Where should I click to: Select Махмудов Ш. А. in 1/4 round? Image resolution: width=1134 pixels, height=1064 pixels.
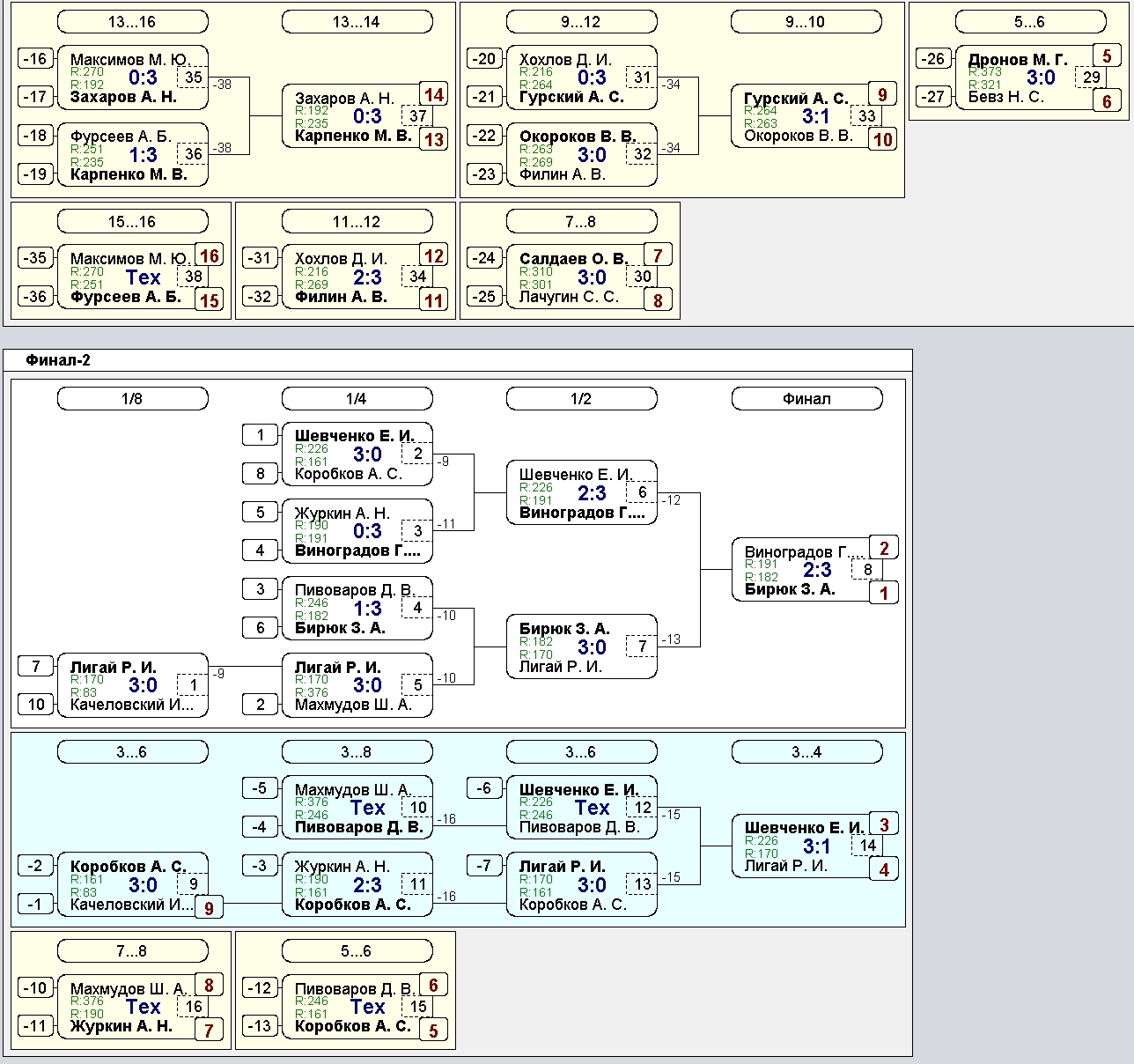point(353,705)
